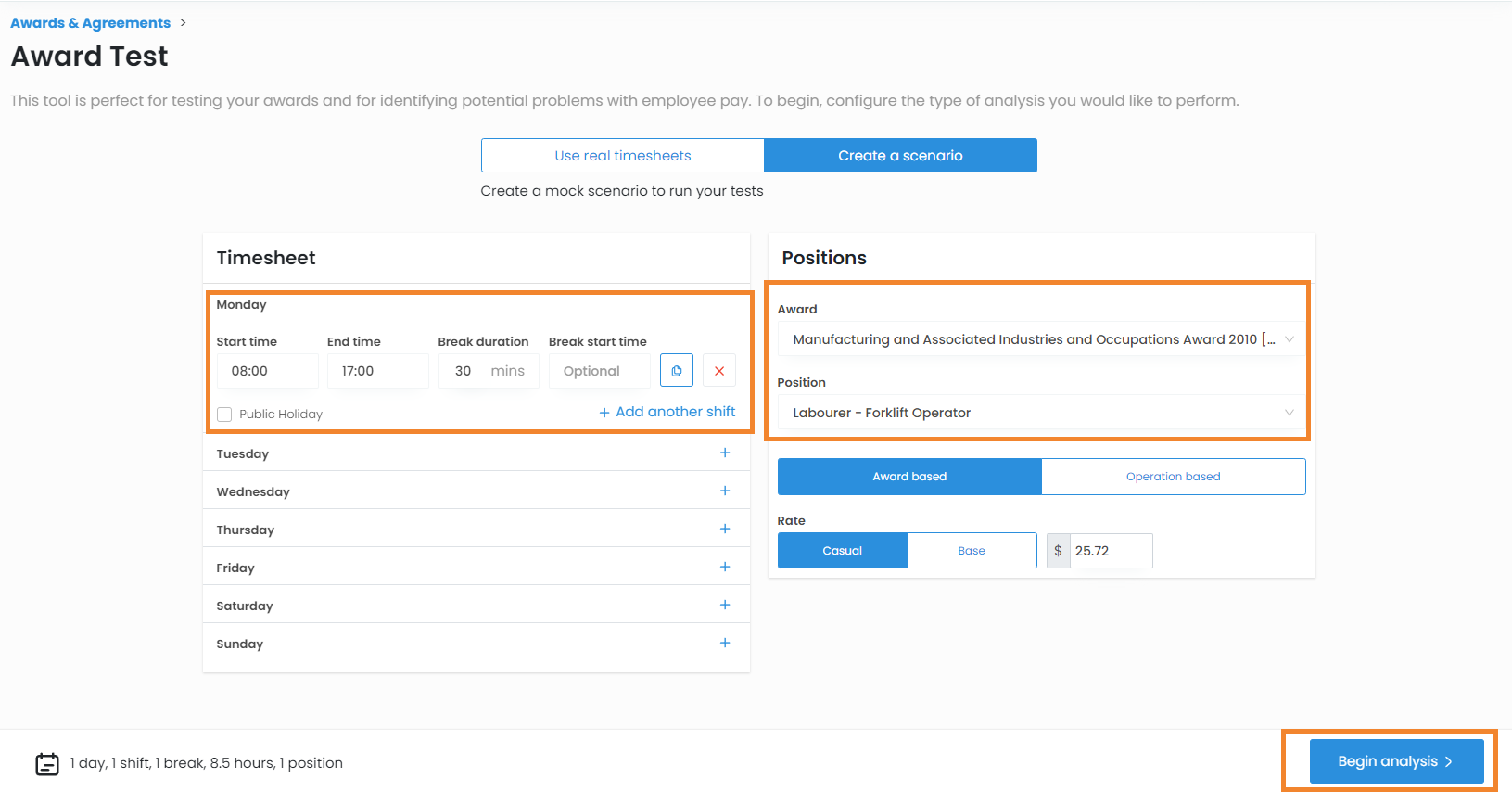Add a shift to Tuesday with plus icon
The height and width of the screenshot is (804, 1512).
coord(725,453)
